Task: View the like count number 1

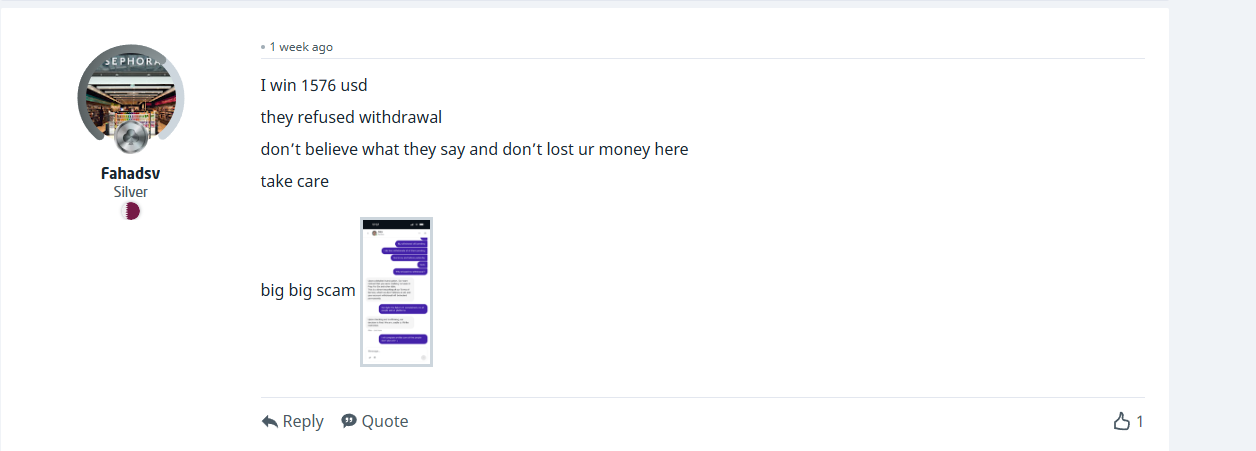Action: coord(1140,422)
